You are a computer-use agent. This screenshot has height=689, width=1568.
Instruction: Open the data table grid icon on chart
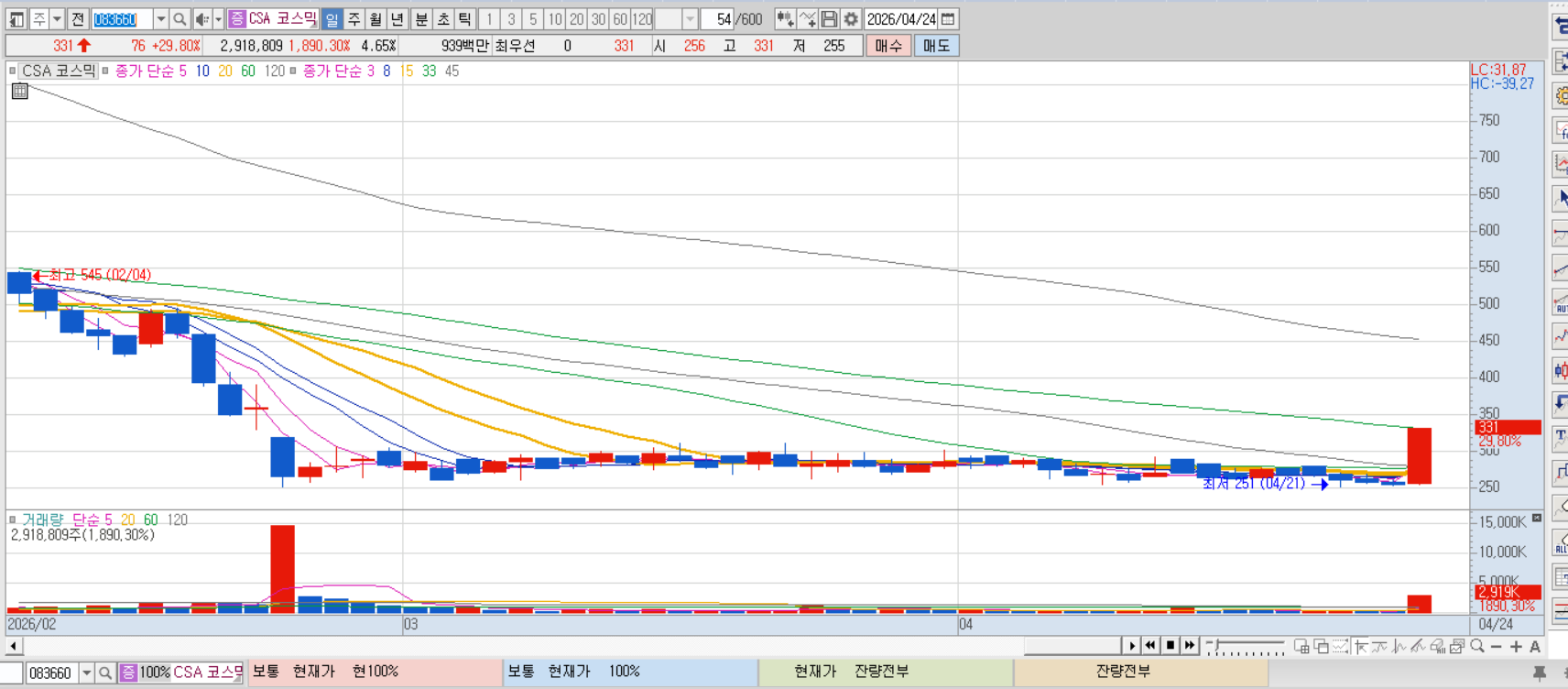pyautogui.click(x=19, y=91)
